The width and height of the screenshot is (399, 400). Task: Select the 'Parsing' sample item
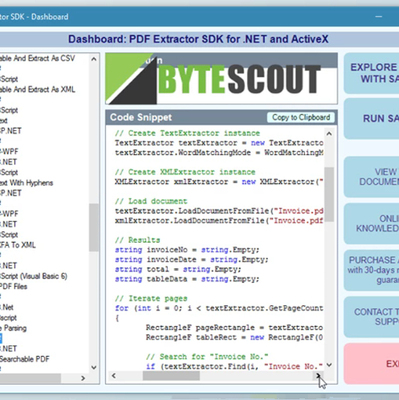tap(13, 328)
